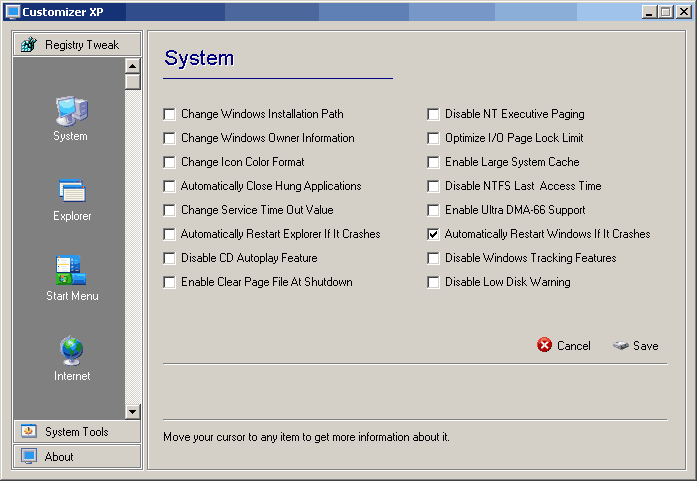The image size is (697, 481).
Task: Click the Customizer XP title bar icon
Action: [x=13, y=12]
